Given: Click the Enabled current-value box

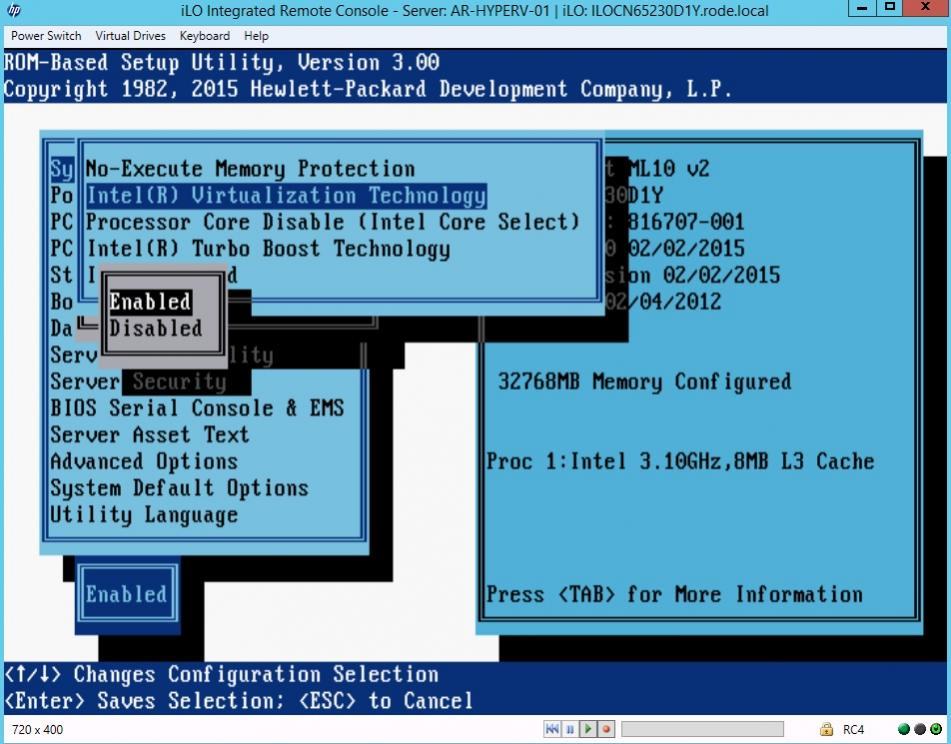Looking at the screenshot, I should [x=127, y=594].
